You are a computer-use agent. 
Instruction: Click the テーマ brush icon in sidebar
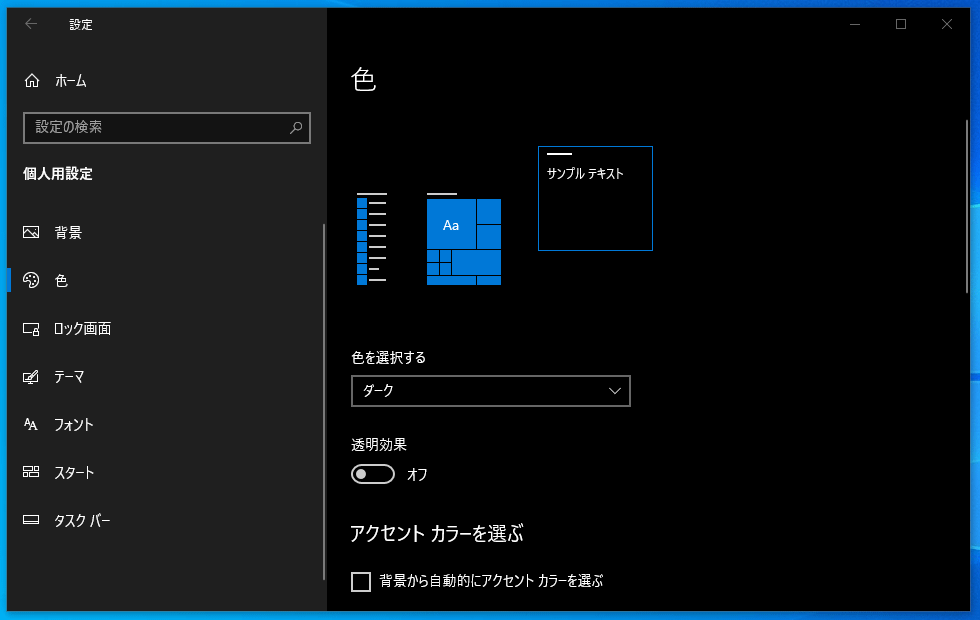click(x=29, y=376)
